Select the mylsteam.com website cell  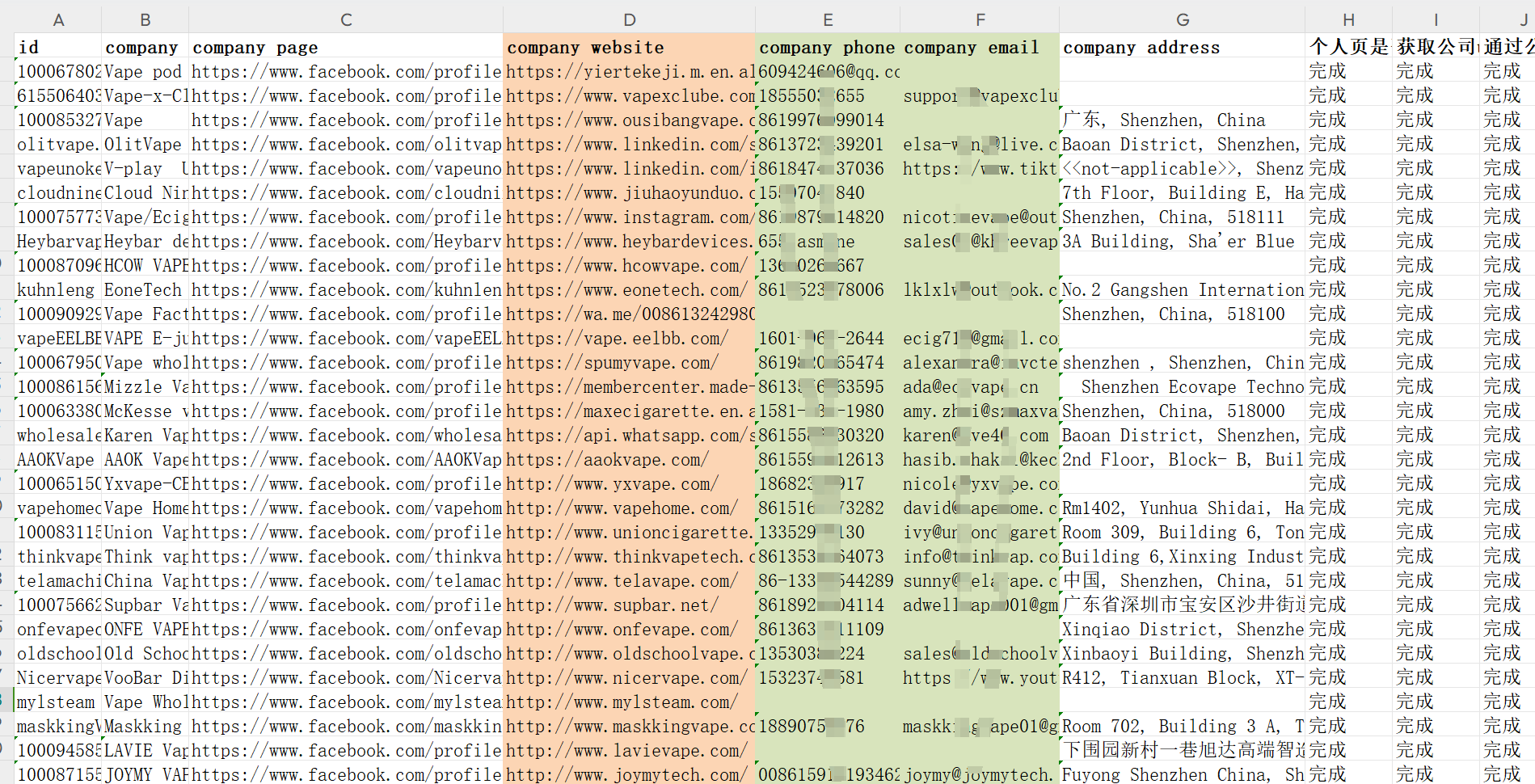[x=630, y=702]
